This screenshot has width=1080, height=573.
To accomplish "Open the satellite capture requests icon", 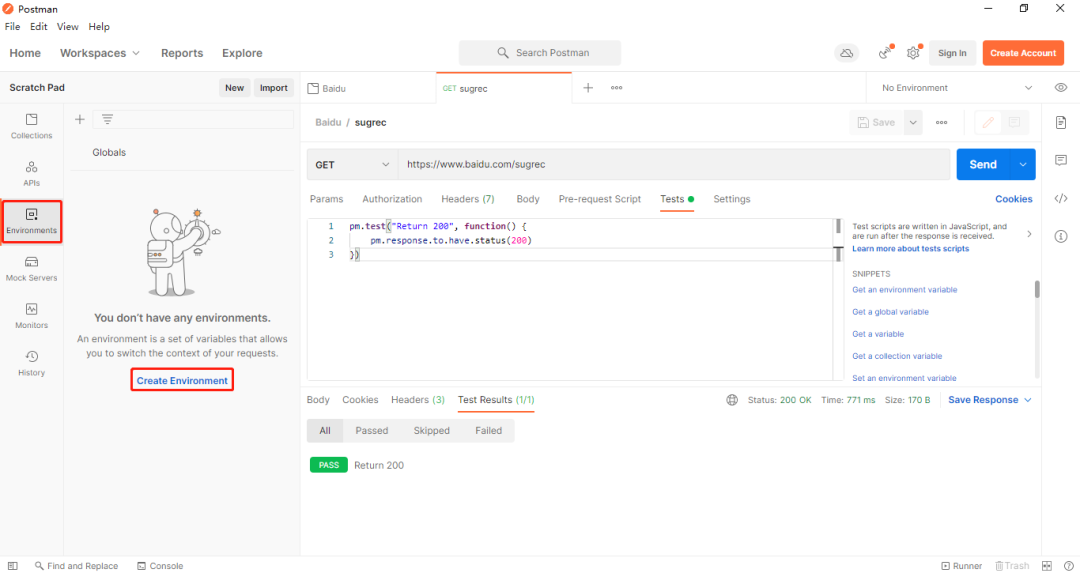I will pyautogui.click(x=886, y=53).
